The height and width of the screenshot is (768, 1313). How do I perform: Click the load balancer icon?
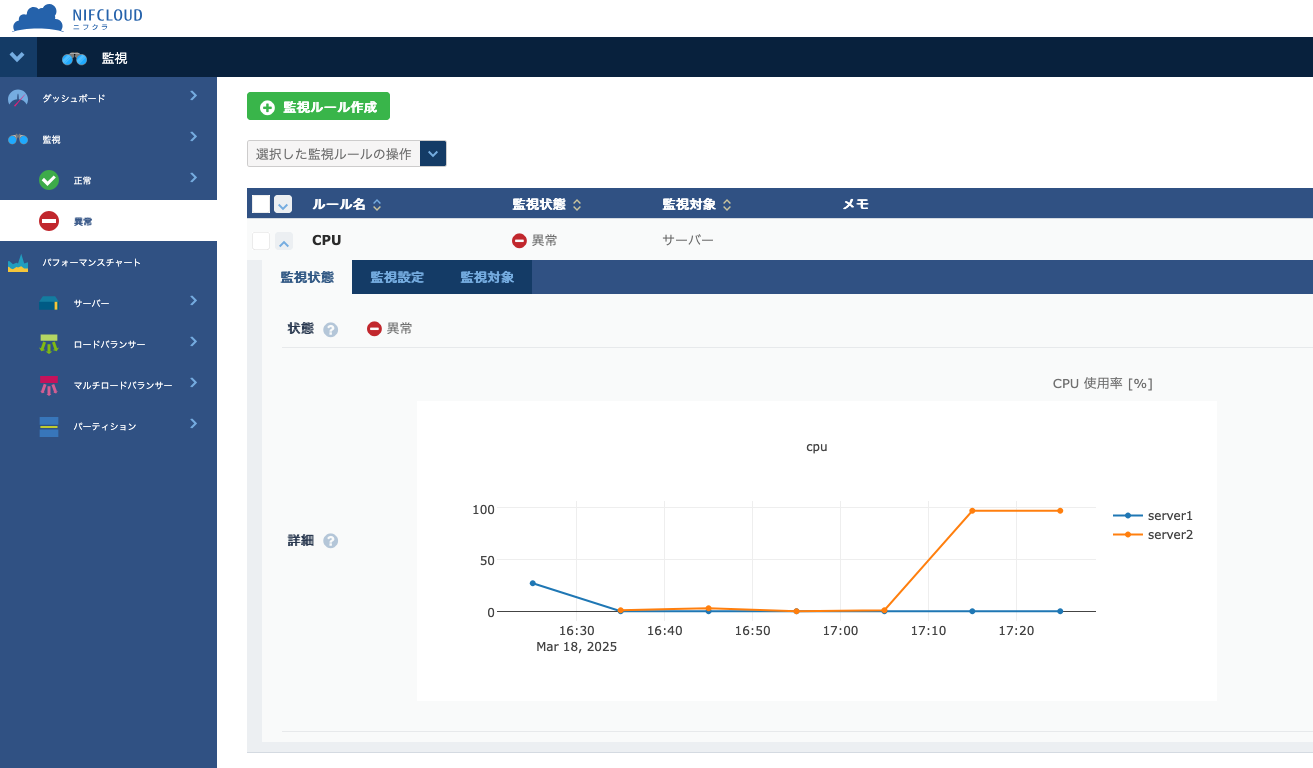(x=49, y=344)
